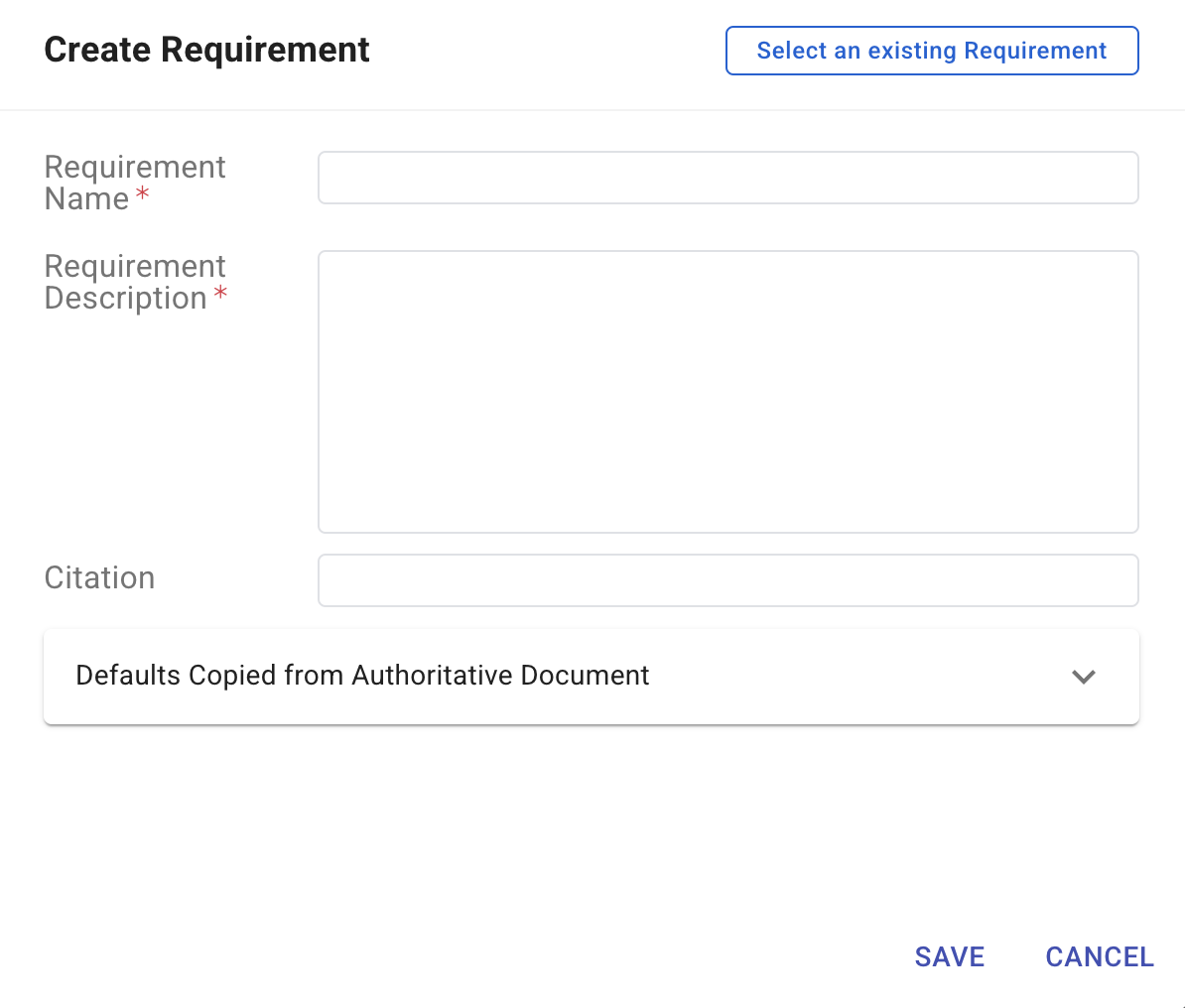Viewport: 1185px width, 1008px height.
Task: Click the Citation label
Action: click(x=99, y=577)
